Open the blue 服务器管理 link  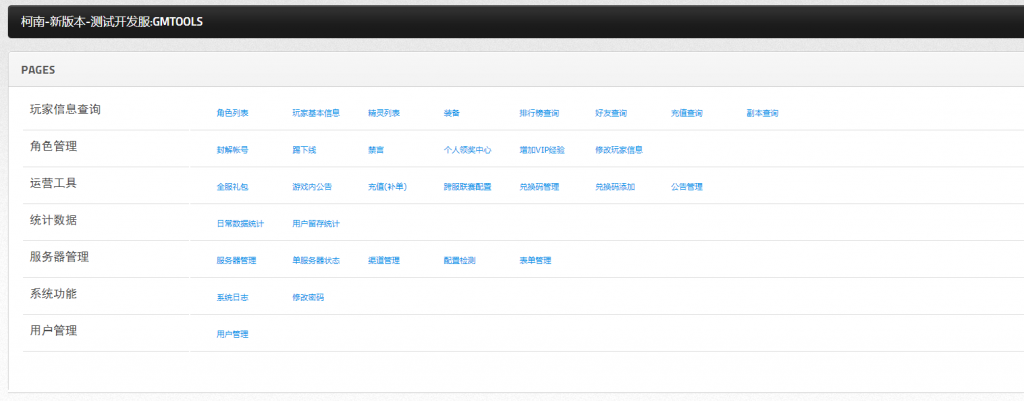pos(236,261)
